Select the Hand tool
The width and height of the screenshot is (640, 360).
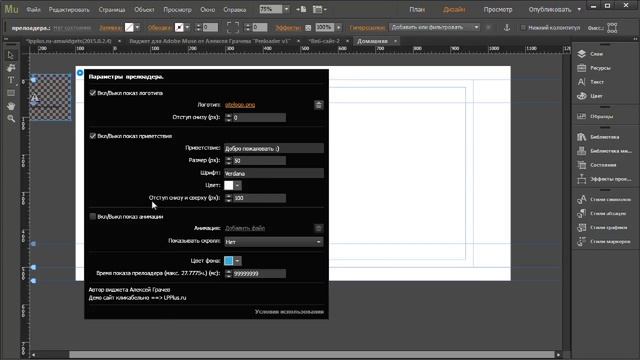pyautogui.click(x=11, y=106)
